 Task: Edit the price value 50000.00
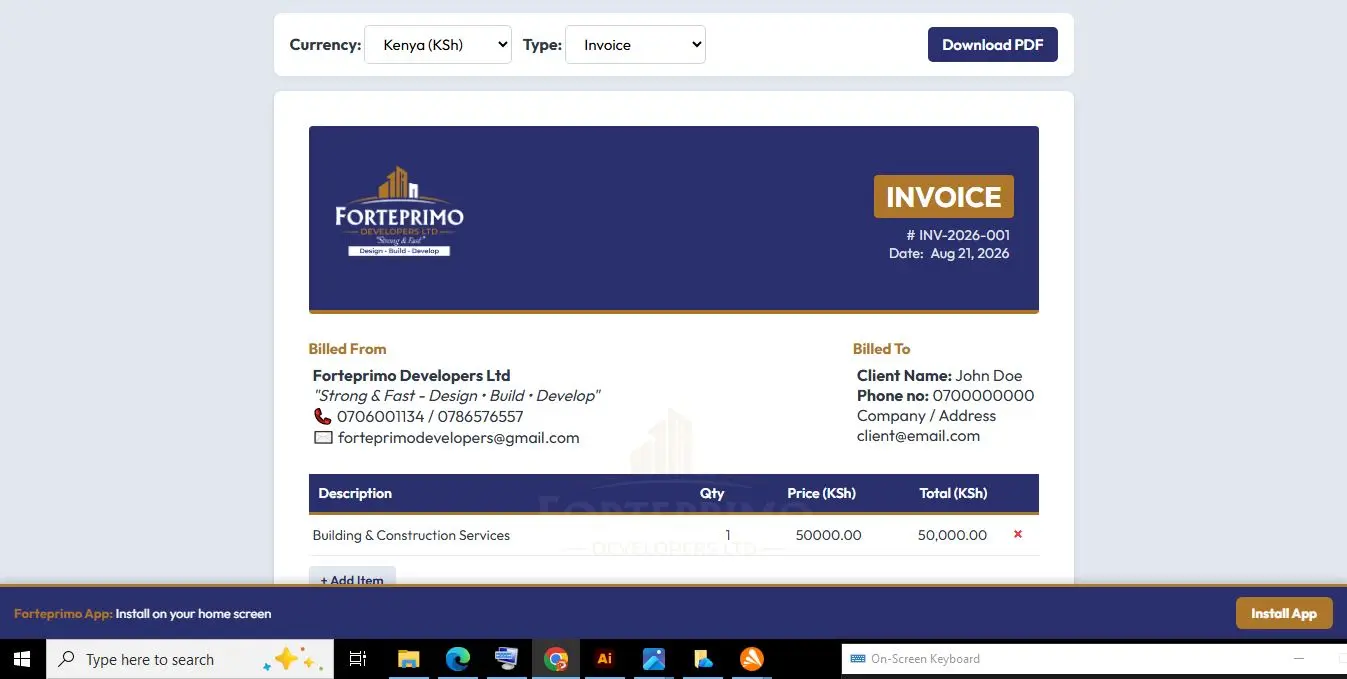(x=828, y=535)
